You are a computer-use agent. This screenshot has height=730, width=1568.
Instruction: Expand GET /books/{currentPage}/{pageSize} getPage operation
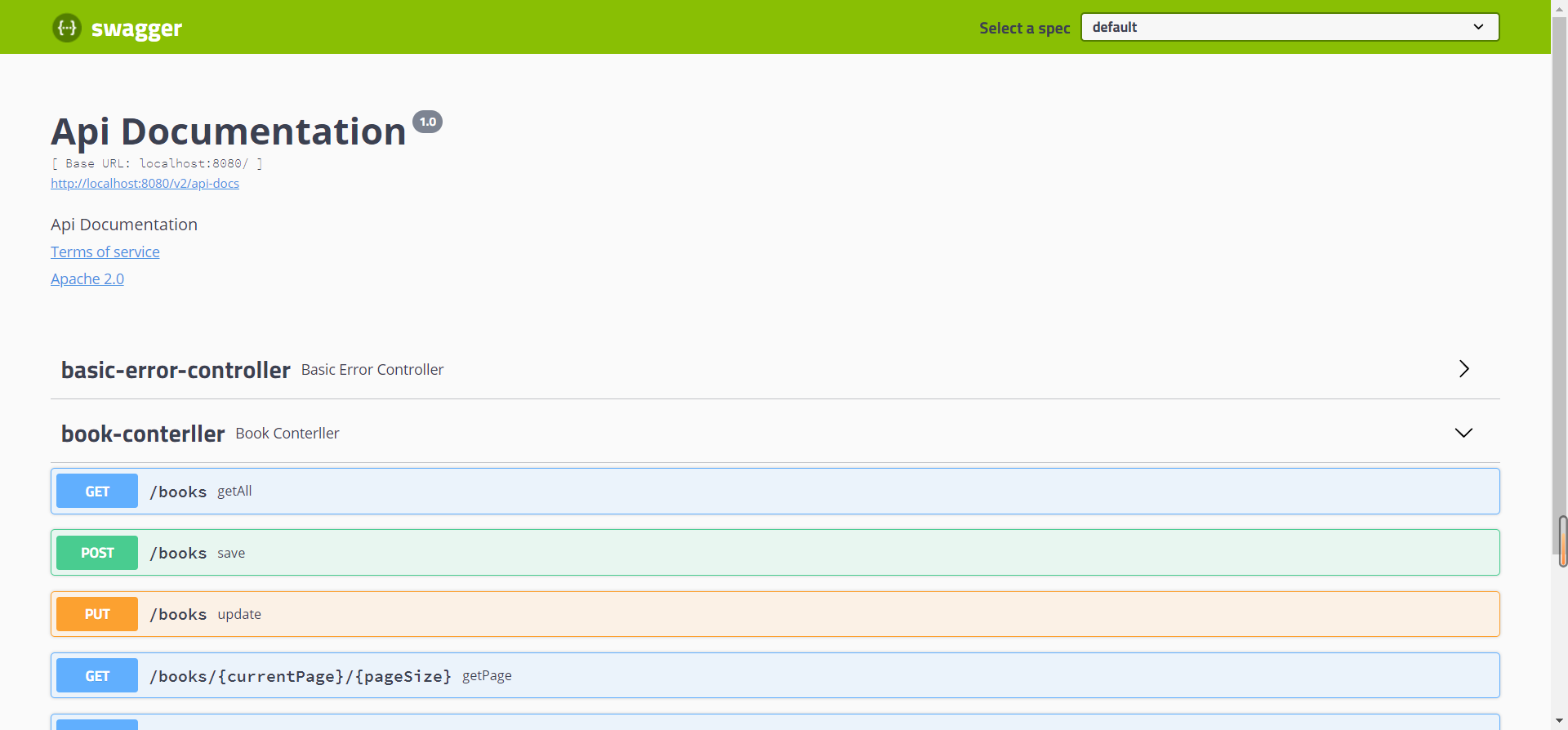(775, 675)
